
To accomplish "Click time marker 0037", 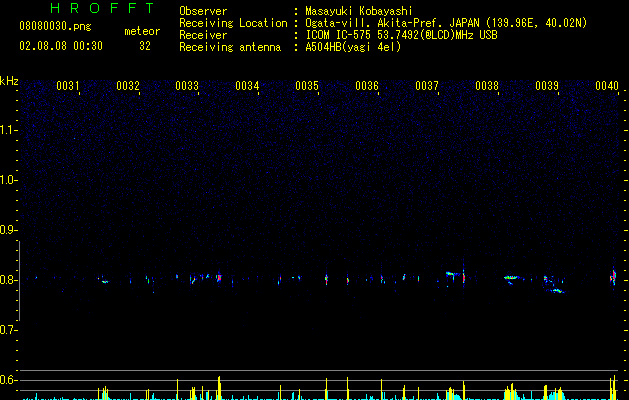I will [427, 86].
